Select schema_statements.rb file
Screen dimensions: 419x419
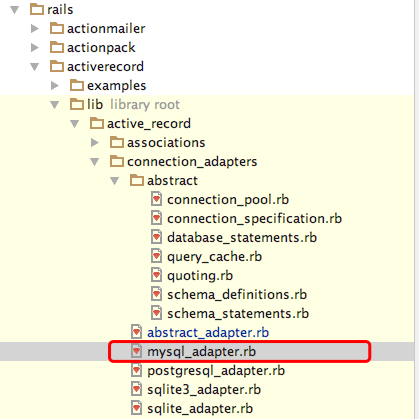pos(238,314)
